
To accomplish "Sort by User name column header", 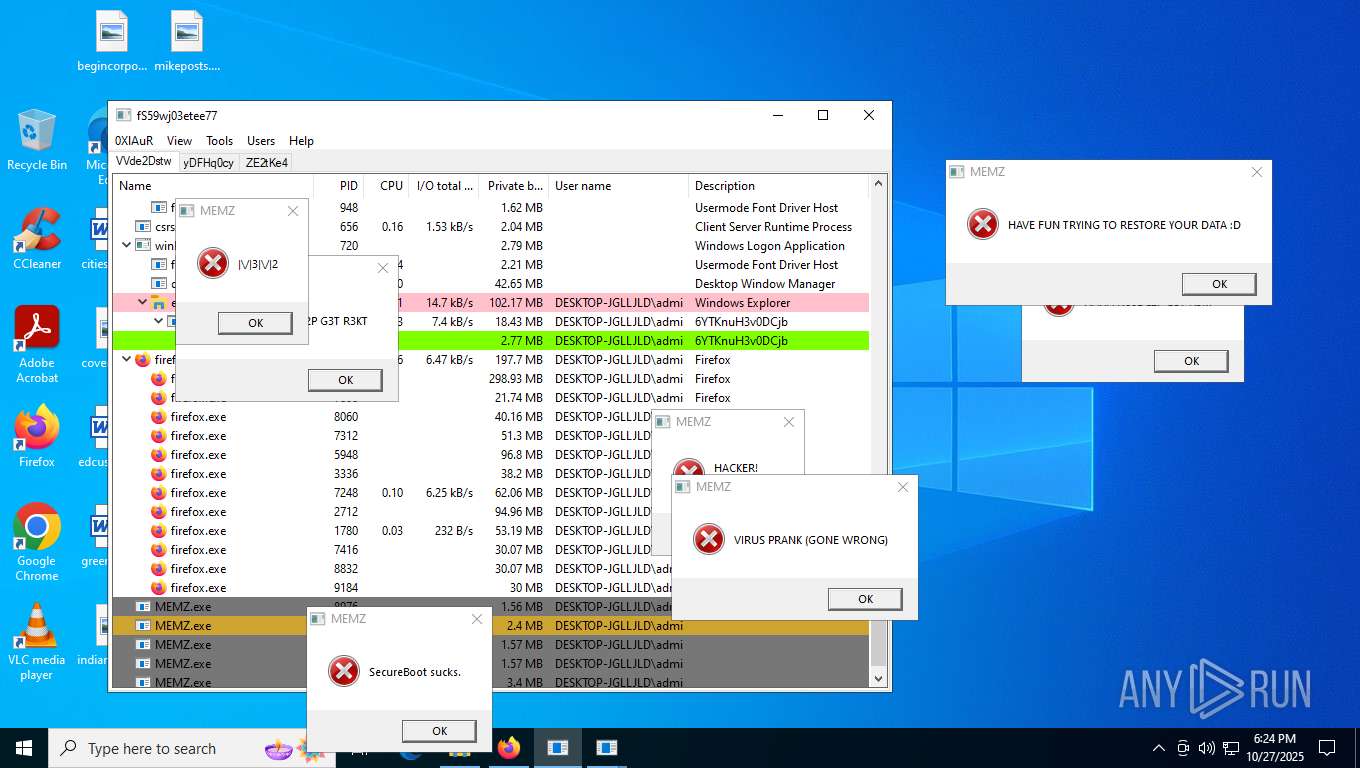I will click(x=619, y=186).
